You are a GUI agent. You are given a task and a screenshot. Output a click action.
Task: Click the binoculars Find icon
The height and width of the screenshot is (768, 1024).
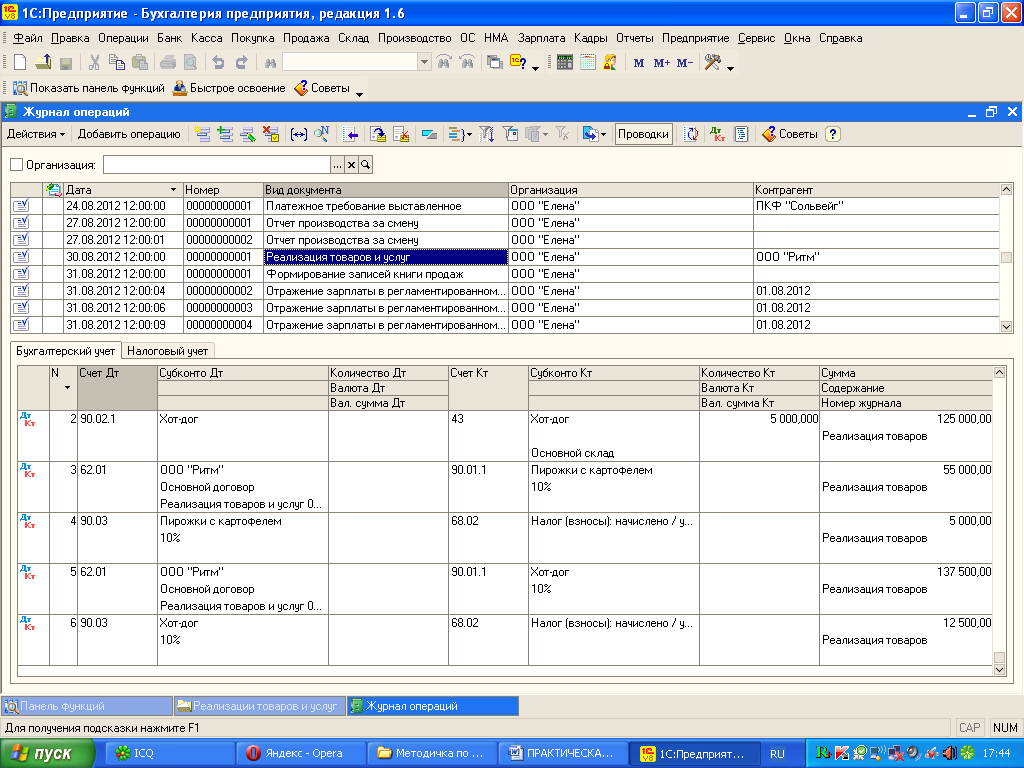pos(270,63)
